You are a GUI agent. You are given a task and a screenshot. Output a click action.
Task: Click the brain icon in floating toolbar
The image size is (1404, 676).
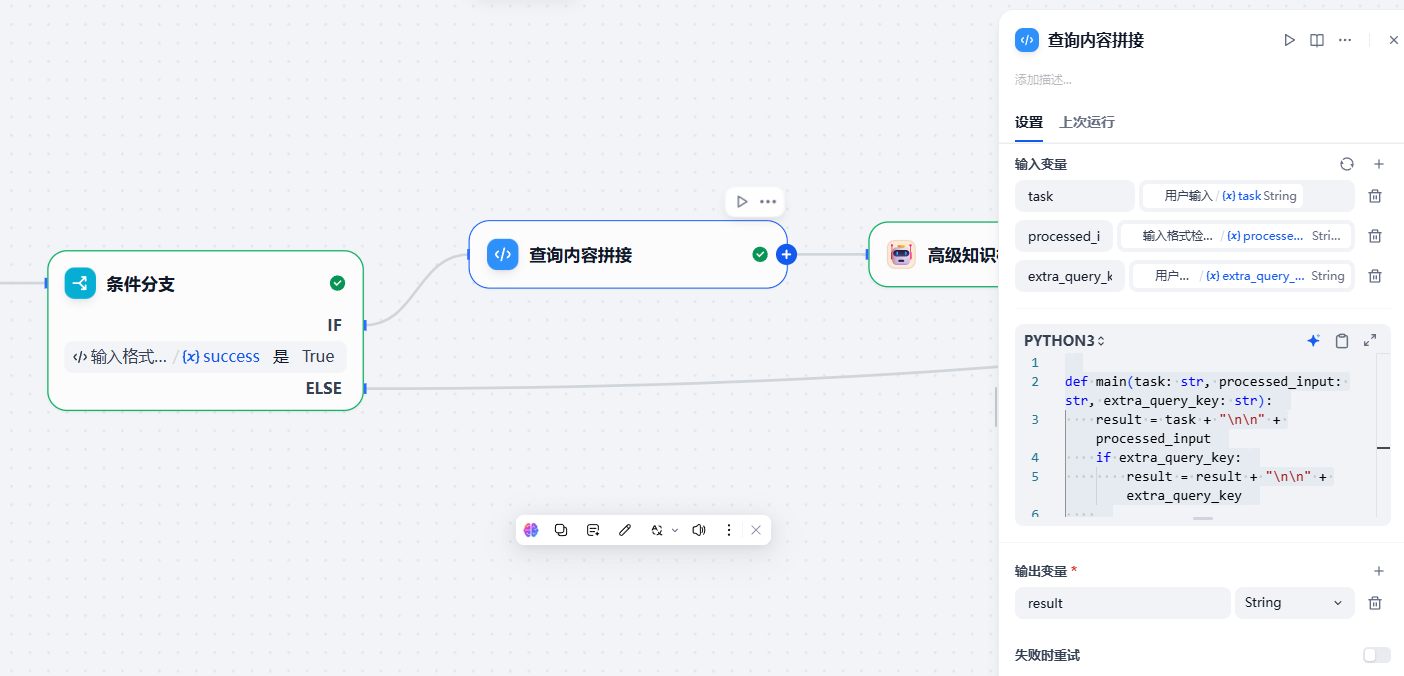[531, 530]
